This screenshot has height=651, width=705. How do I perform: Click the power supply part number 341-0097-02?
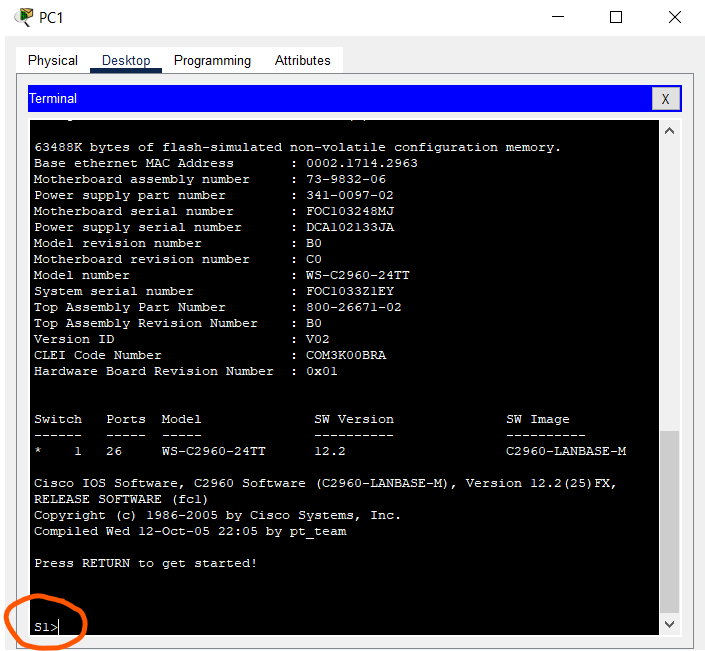(x=350, y=195)
